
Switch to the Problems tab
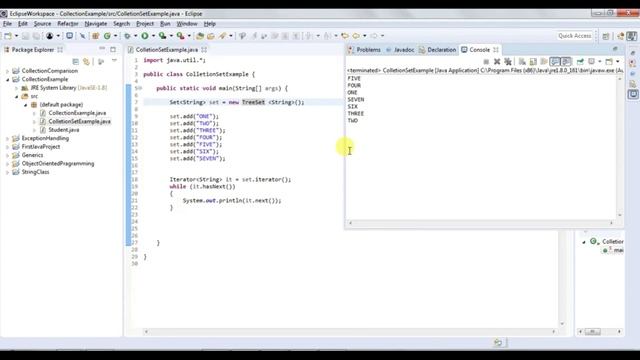click(x=364, y=50)
